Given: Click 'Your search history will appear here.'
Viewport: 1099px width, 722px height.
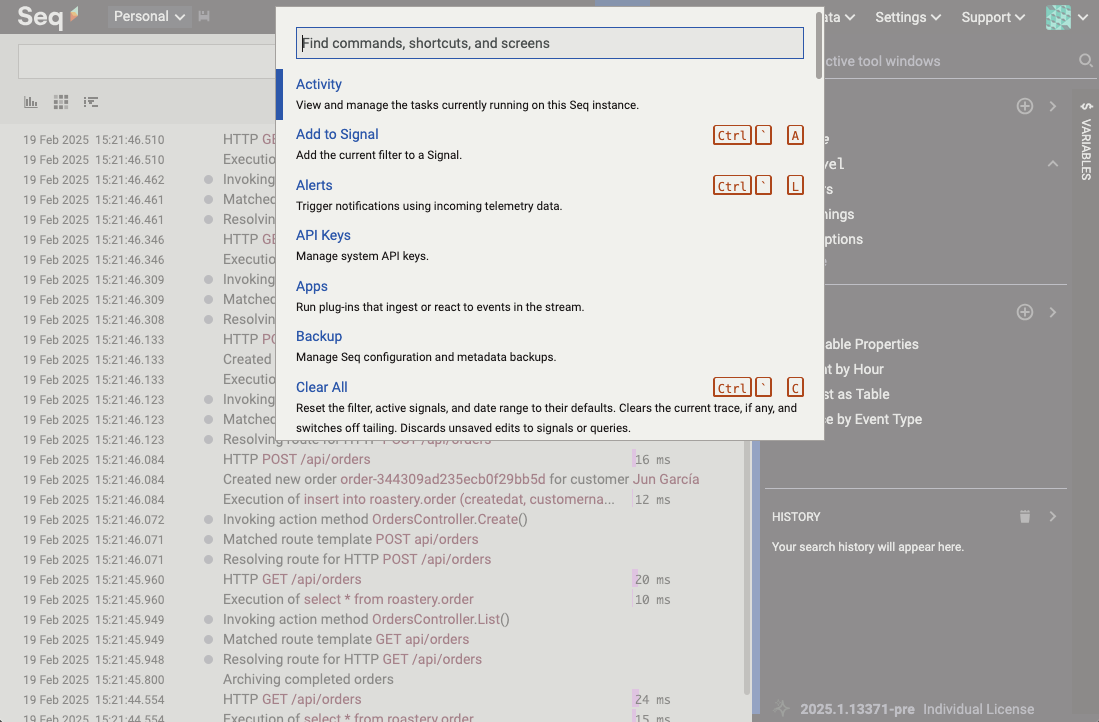Looking at the screenshot, I should (868, 547).
